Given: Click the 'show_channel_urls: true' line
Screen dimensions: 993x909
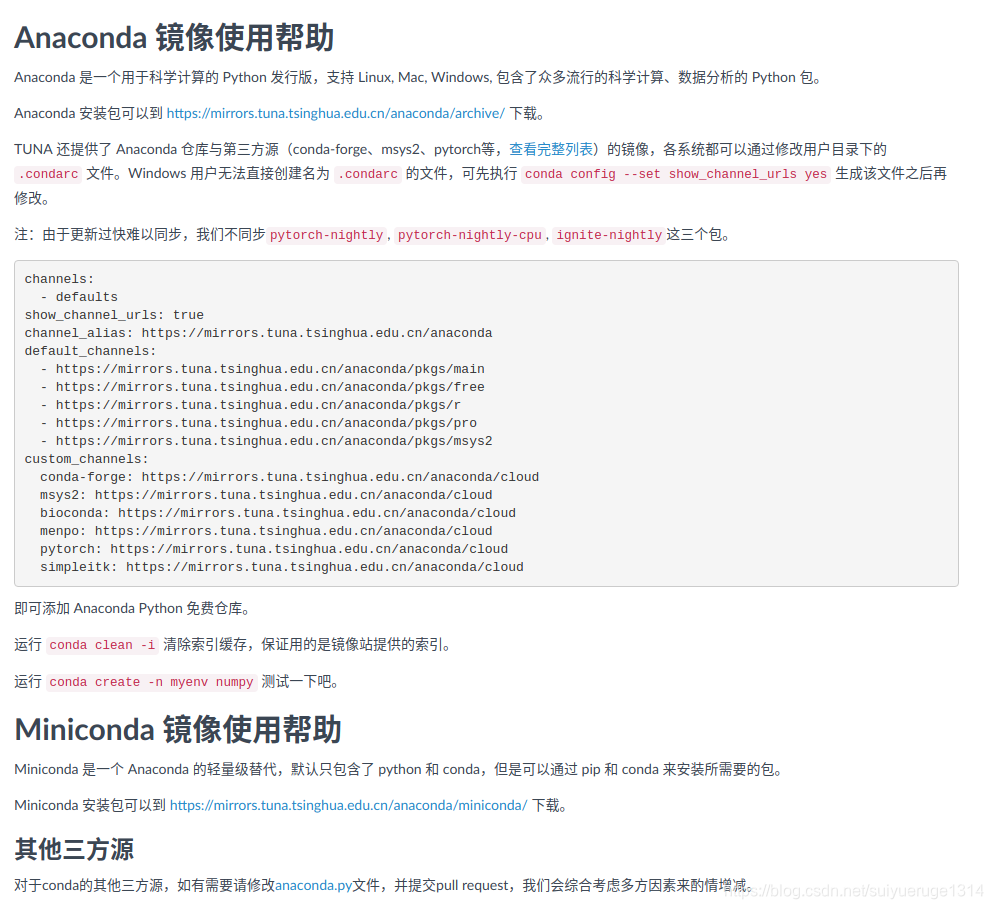Looking at the screenshot, I should pyautogui.click(x=114, y=315).
